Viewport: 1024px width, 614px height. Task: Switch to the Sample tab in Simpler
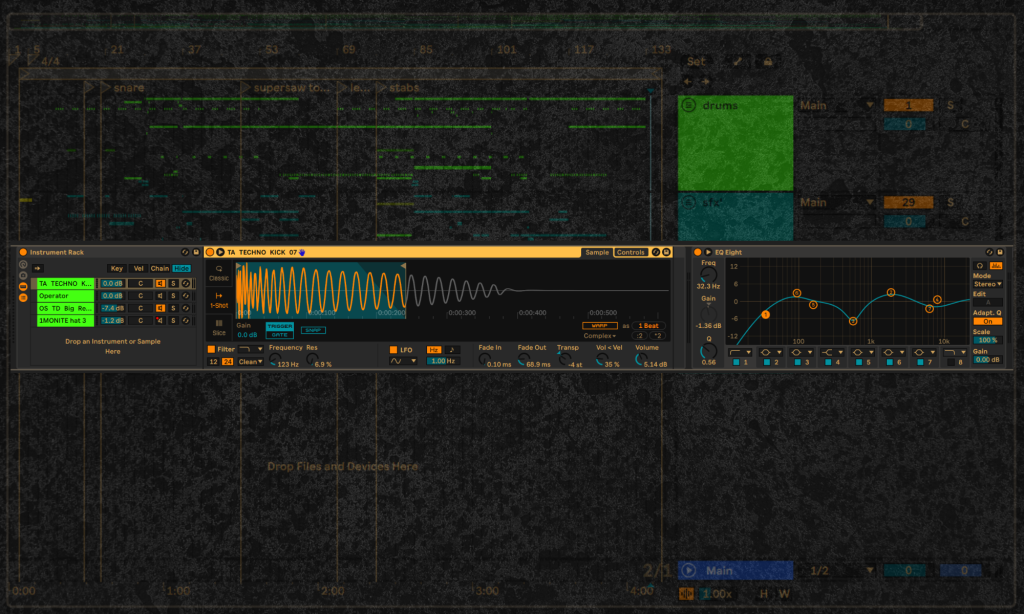pos(597,252)
